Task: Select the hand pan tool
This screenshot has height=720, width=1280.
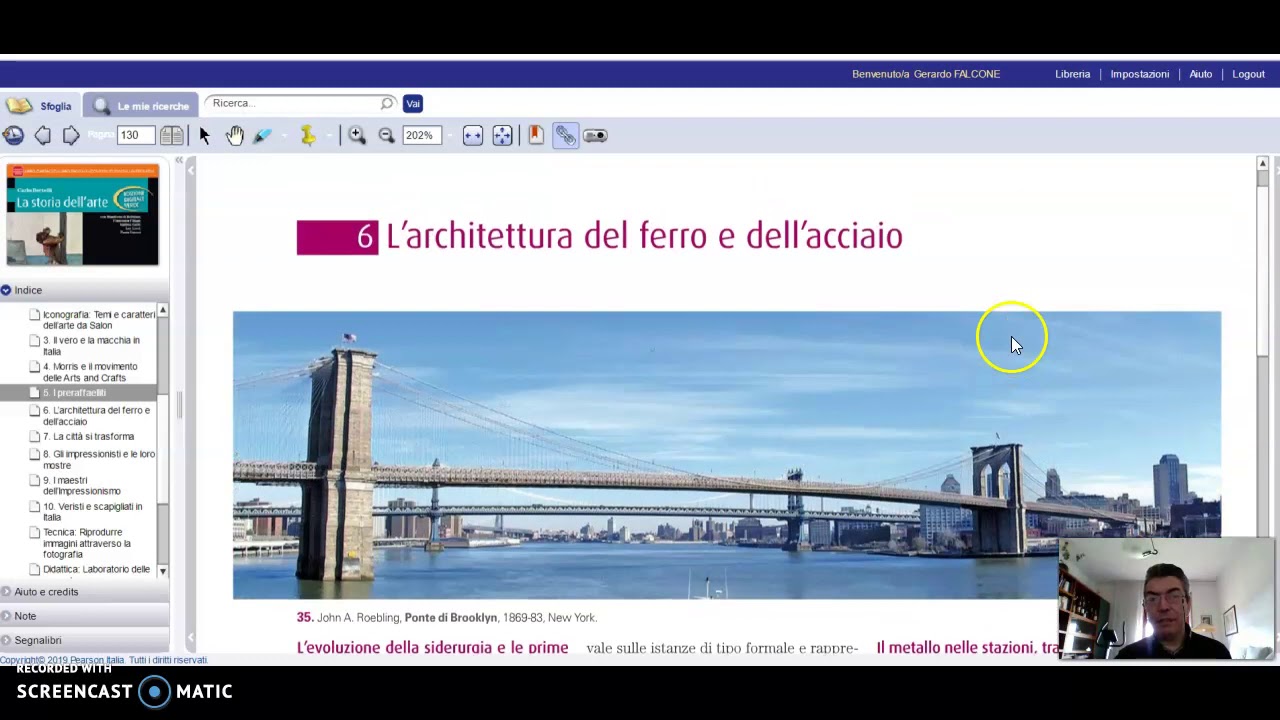Action: click(235, 135)
